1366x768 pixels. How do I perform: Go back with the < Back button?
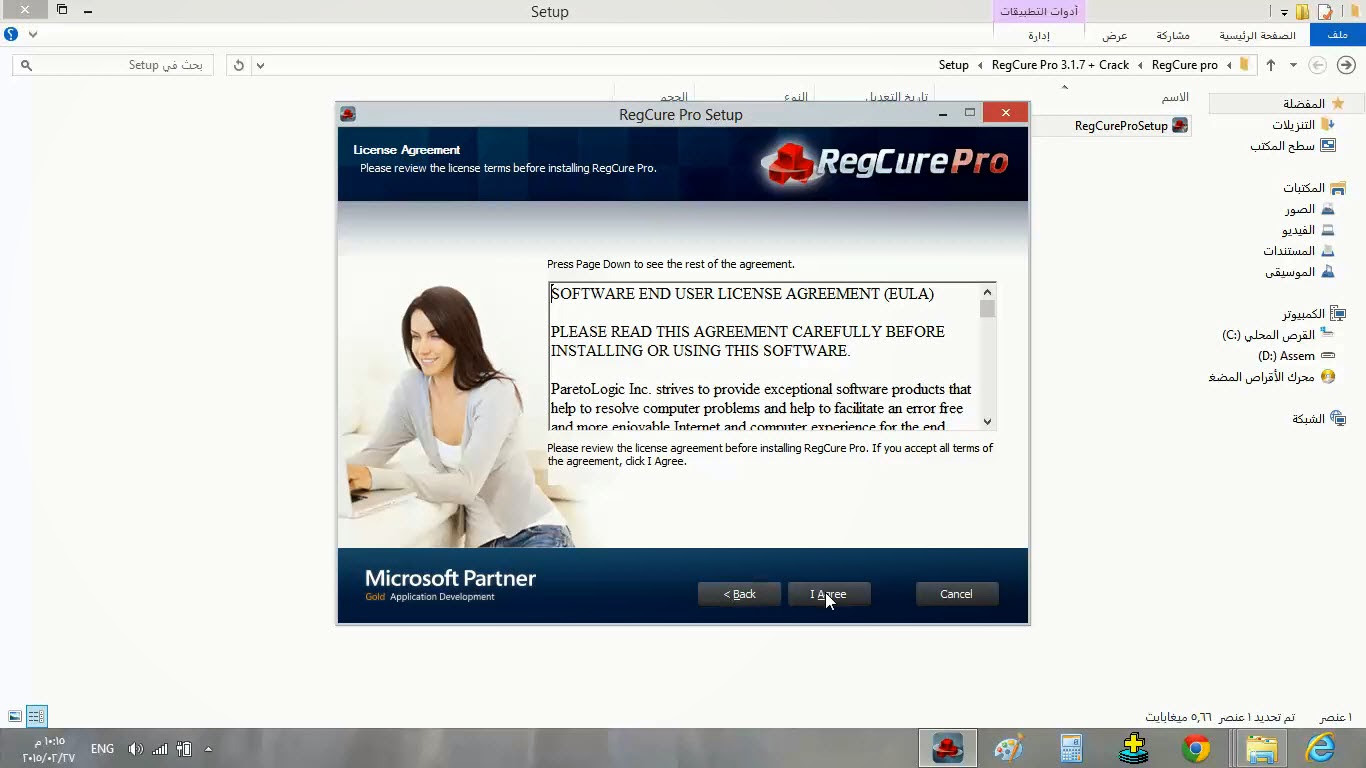pos(739,594)
